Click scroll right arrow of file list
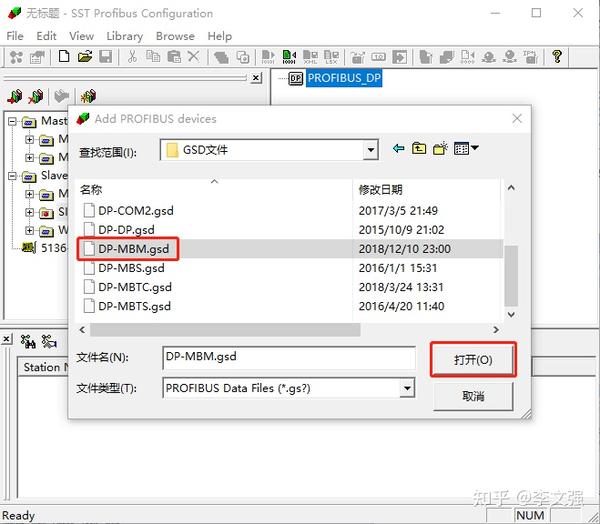 (496, 330)
